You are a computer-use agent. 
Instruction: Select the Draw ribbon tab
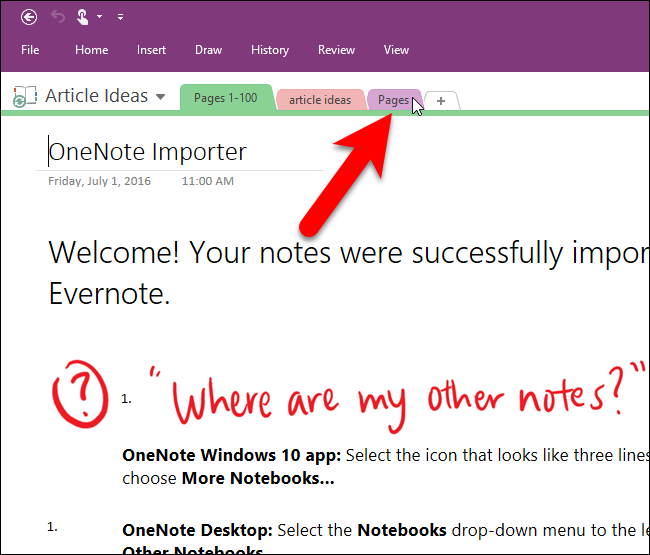click(x=209, y=50)
